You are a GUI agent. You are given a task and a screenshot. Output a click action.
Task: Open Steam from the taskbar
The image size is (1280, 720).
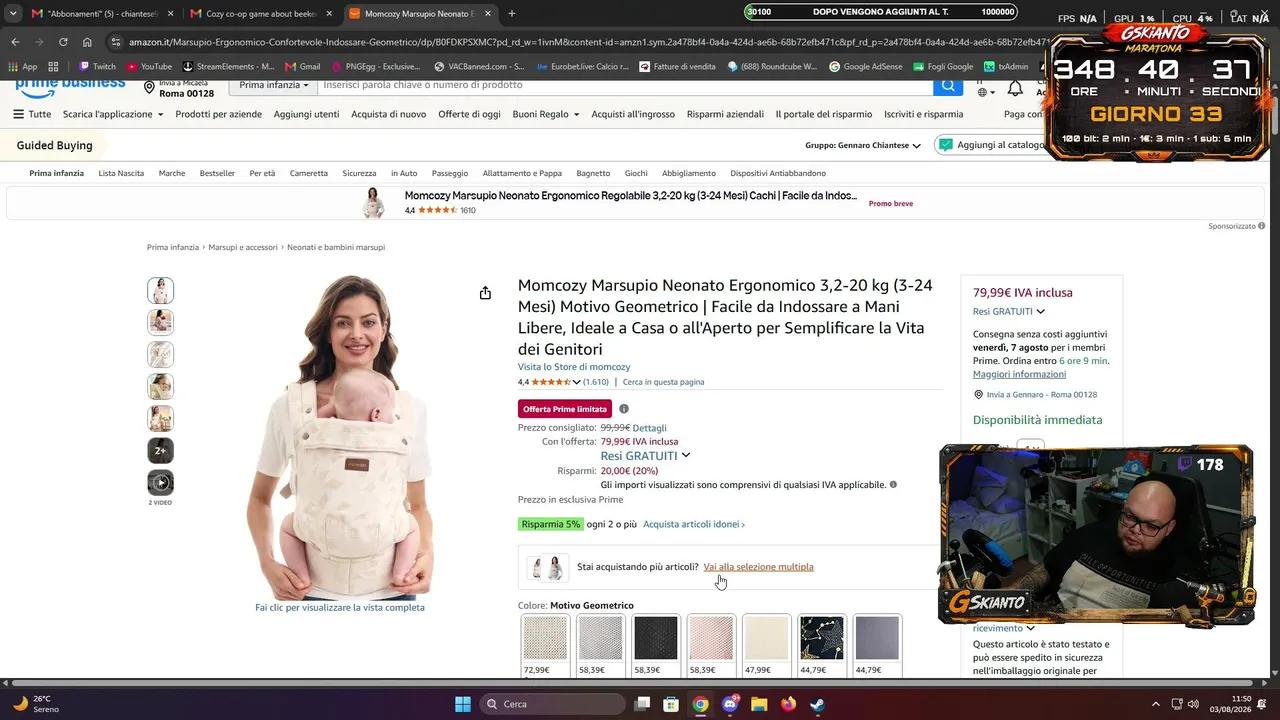tap(817, 704)
